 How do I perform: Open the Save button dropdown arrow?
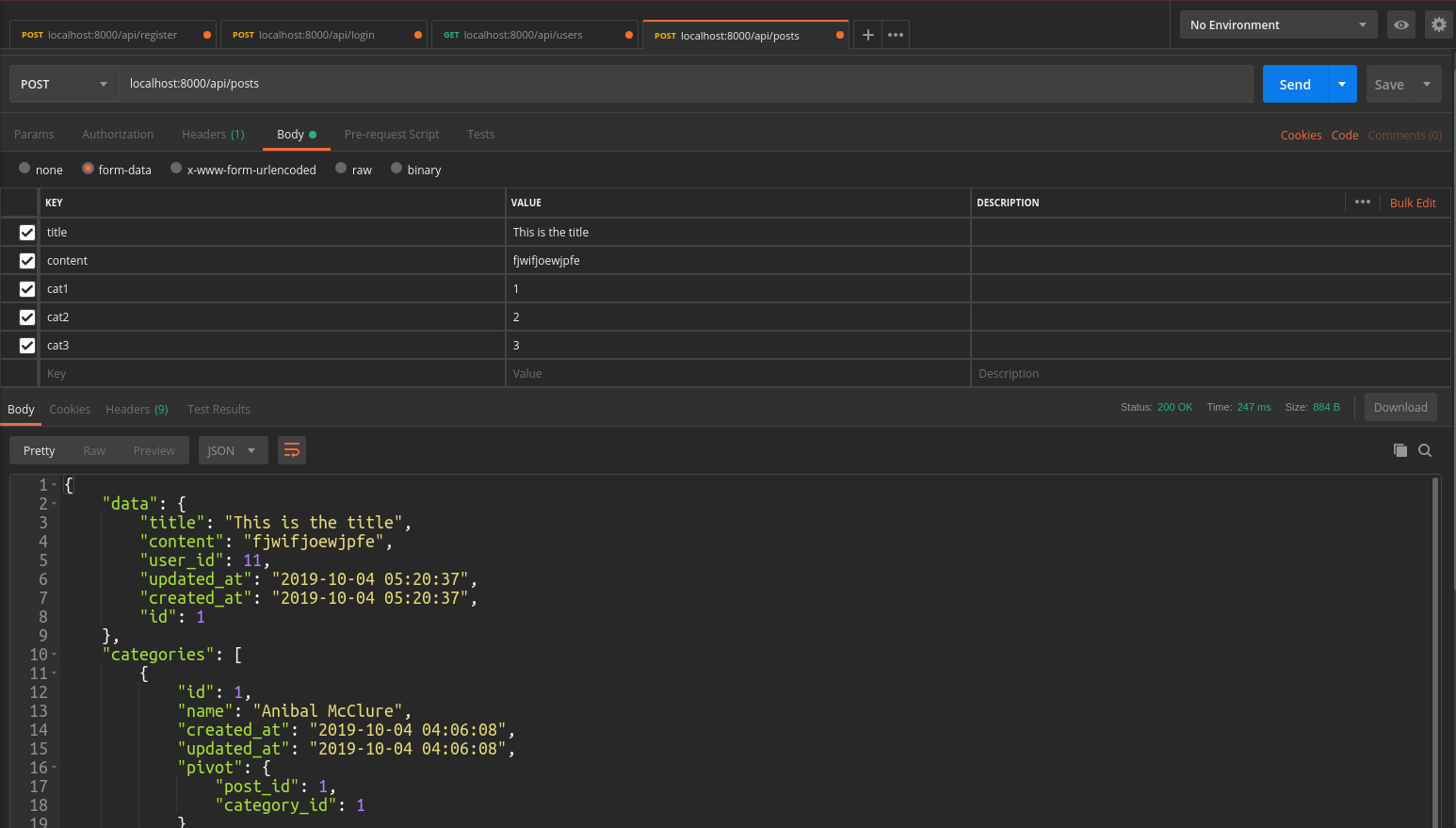(1427, 84)
